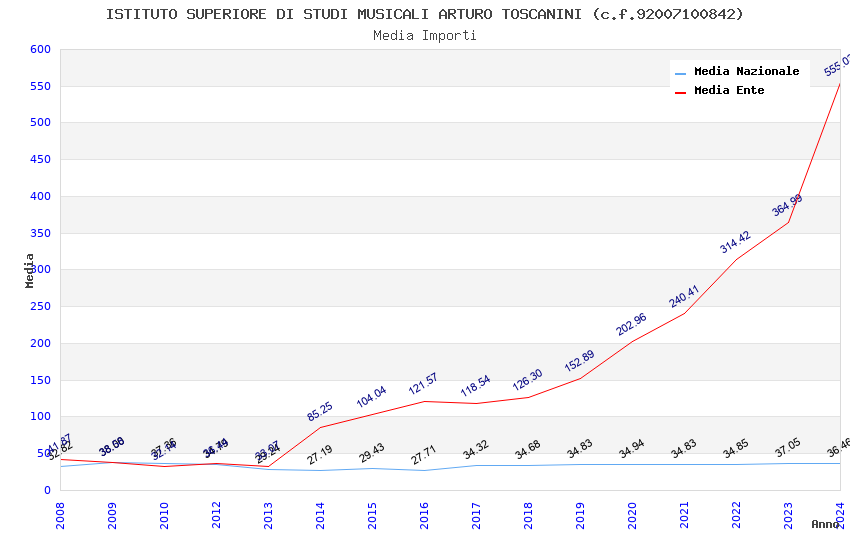The image size is (850, 550).
Task: Click the blue Media Nazionale legend swatch
Action: click(680, 73)
